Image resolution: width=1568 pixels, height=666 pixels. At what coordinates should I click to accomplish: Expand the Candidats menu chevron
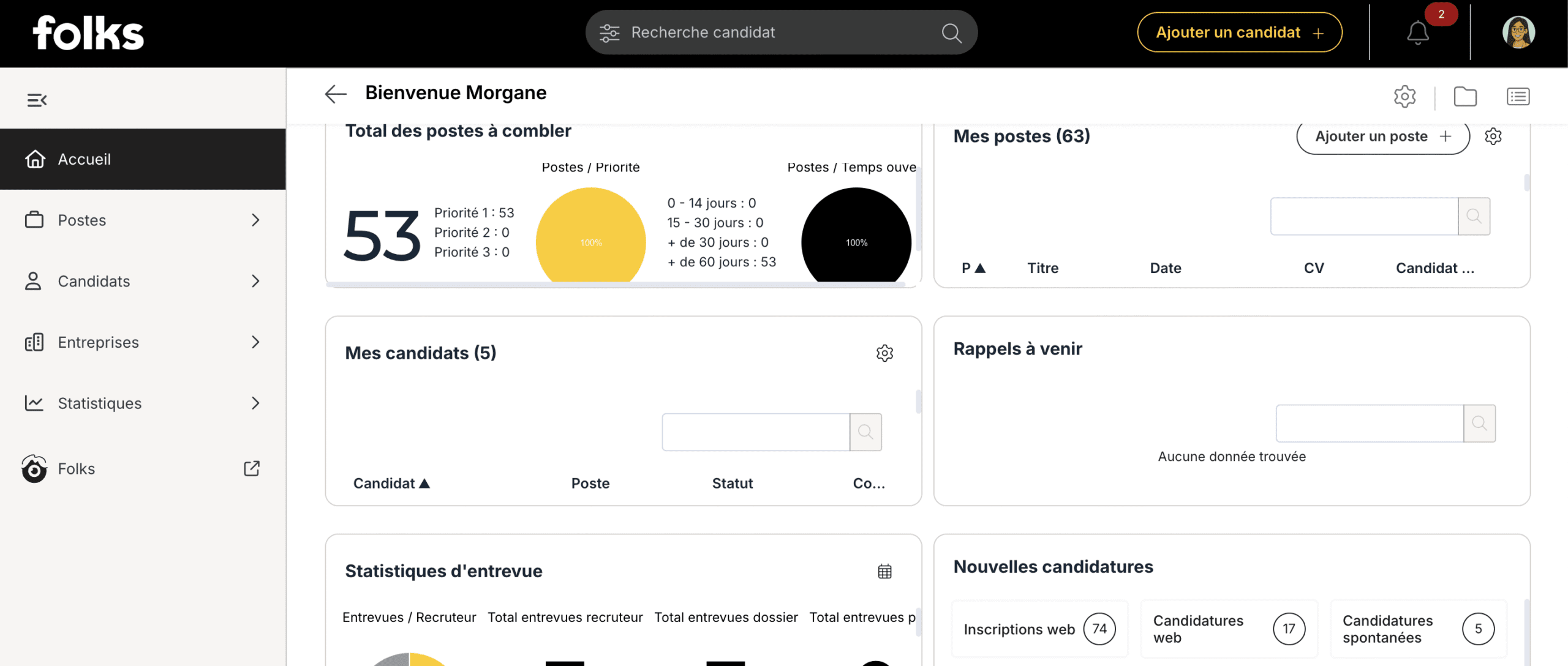255,281
